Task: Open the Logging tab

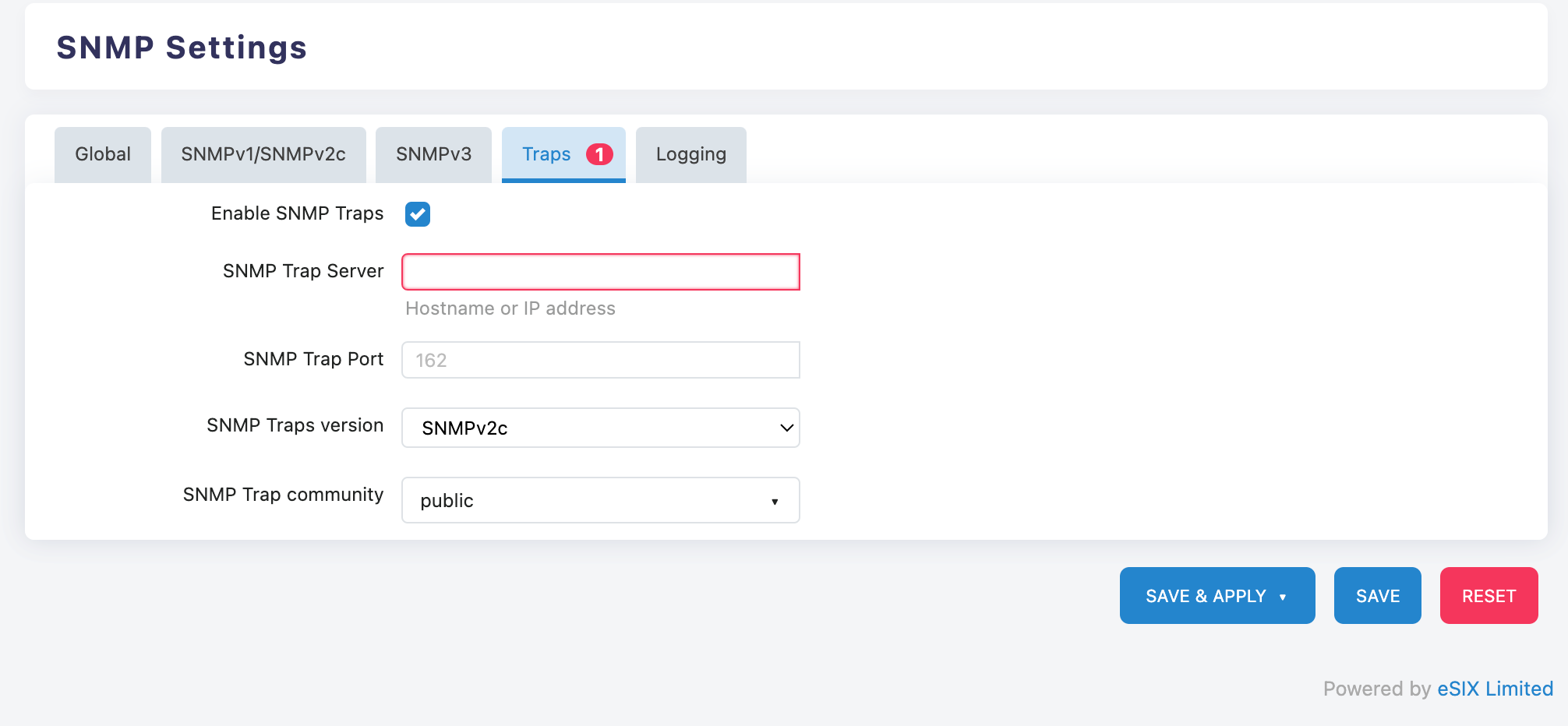Action: [690, 154]
